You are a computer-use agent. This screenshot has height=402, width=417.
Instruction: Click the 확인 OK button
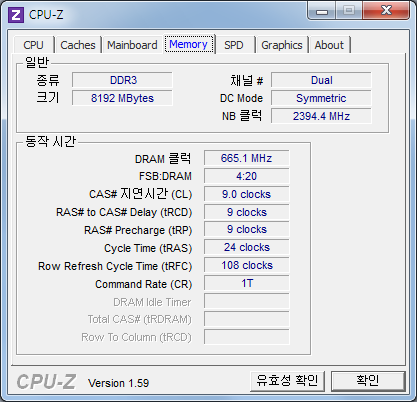(368, 381)
